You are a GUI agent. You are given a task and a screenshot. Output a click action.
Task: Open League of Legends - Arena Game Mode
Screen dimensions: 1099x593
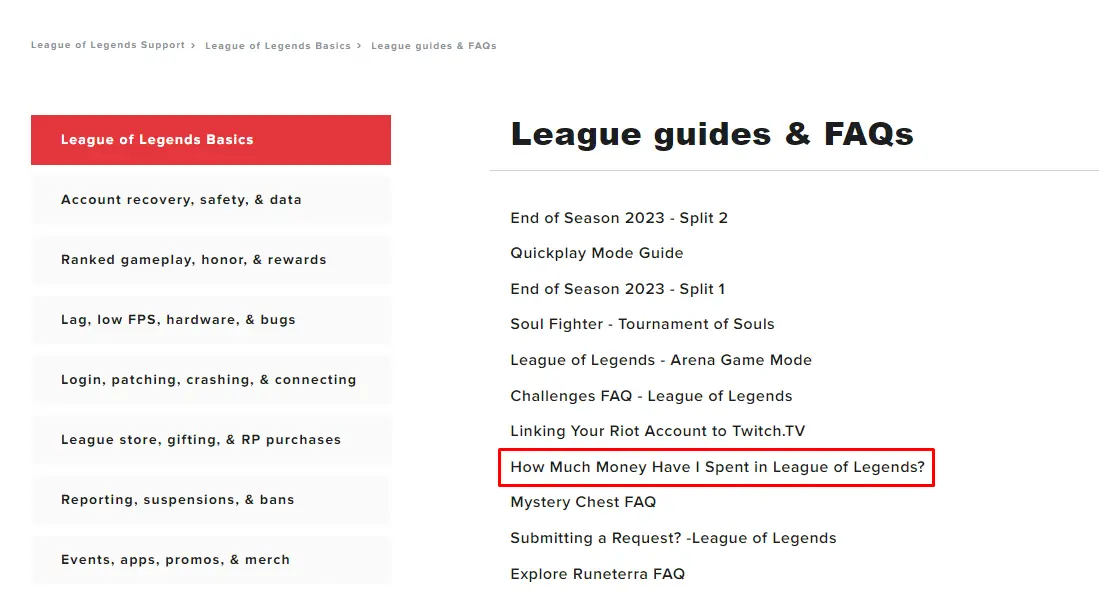pyautogui.click(x=661, y=360)
